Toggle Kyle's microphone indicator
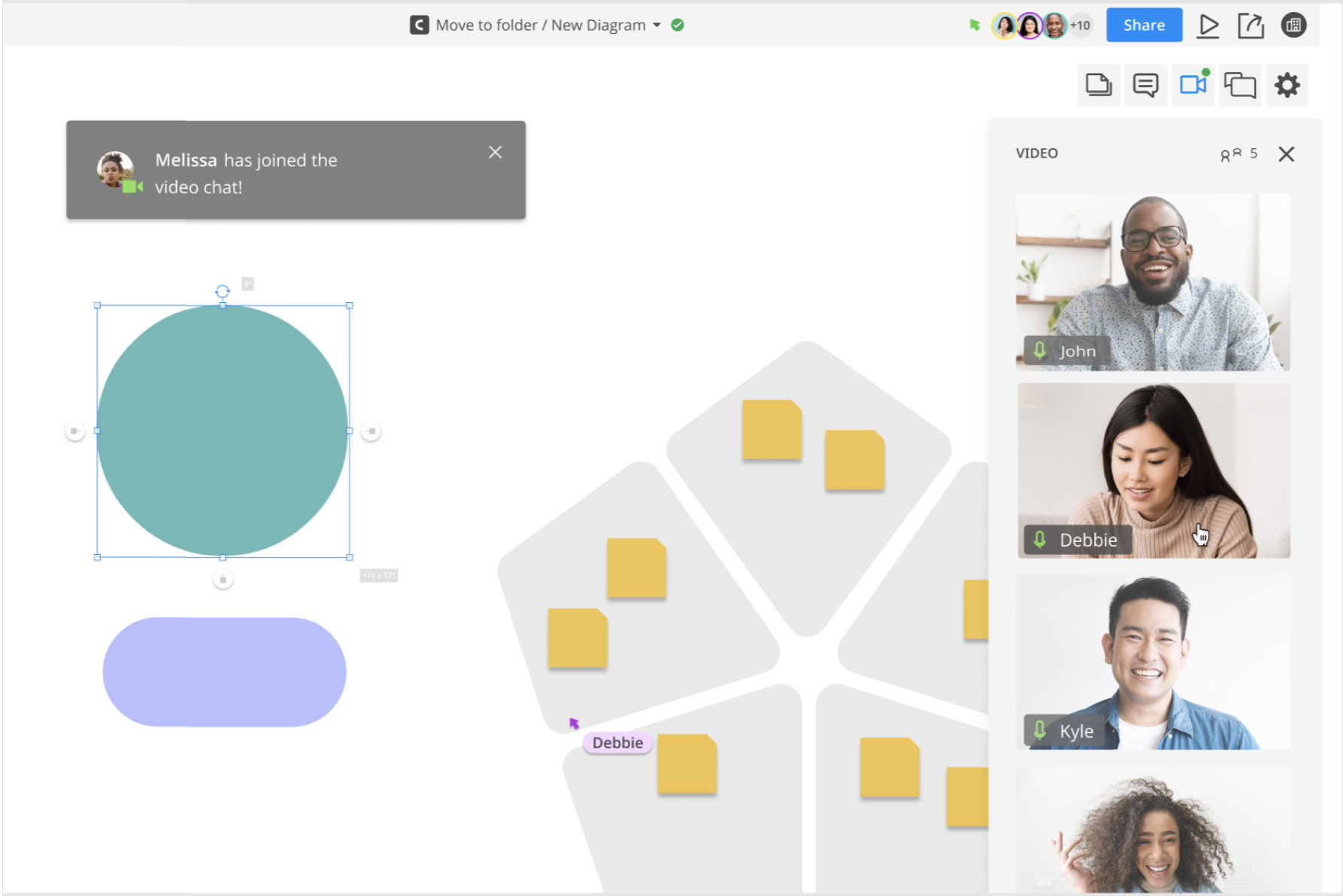 tap(1040, 730)
